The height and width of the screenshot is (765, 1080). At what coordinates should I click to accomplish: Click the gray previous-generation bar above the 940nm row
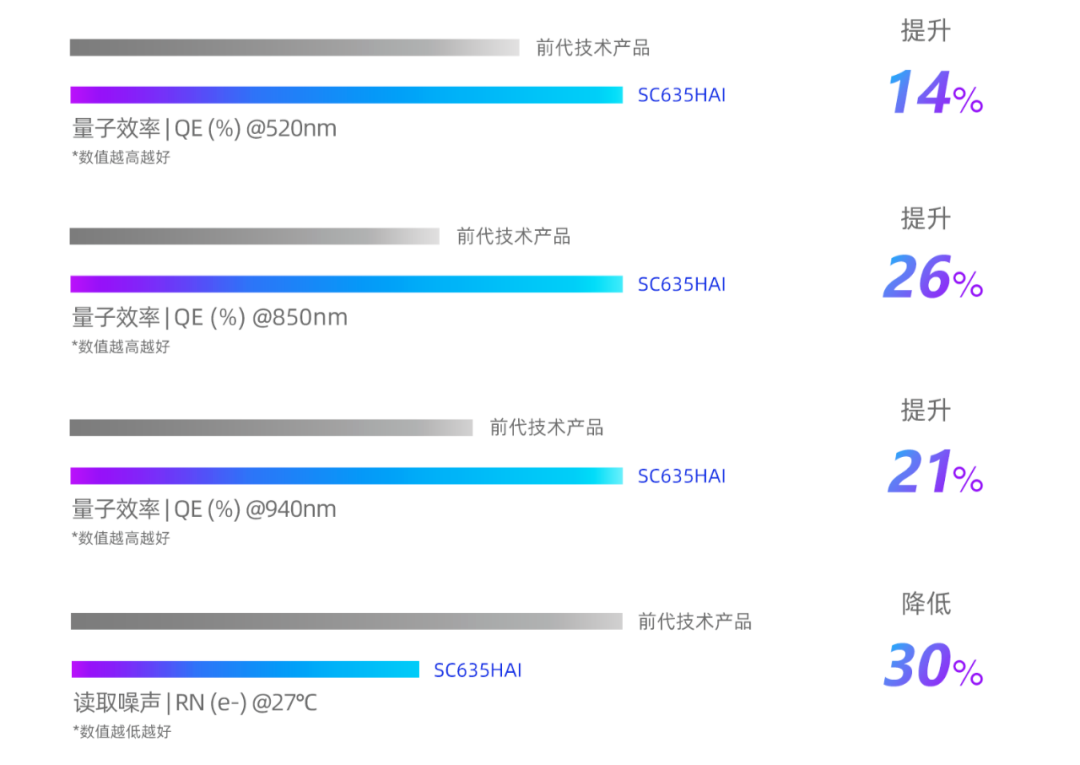pos(271,428)
